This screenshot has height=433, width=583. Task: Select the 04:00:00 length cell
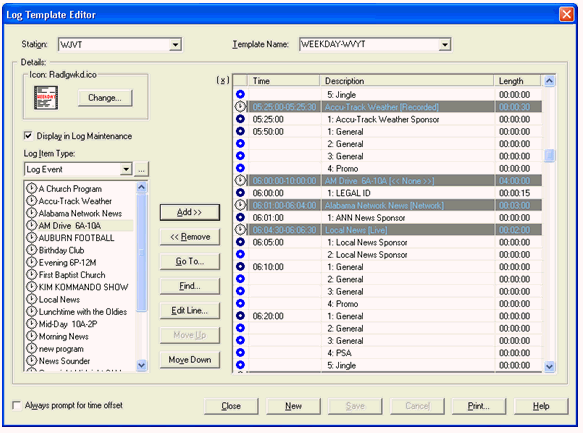point(518,181)
